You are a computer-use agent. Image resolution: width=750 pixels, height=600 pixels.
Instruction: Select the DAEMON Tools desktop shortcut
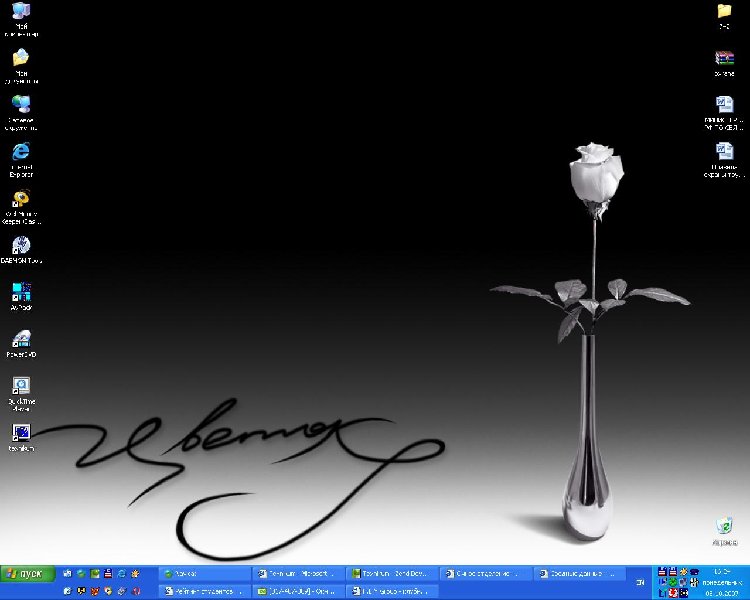[21, 249]
